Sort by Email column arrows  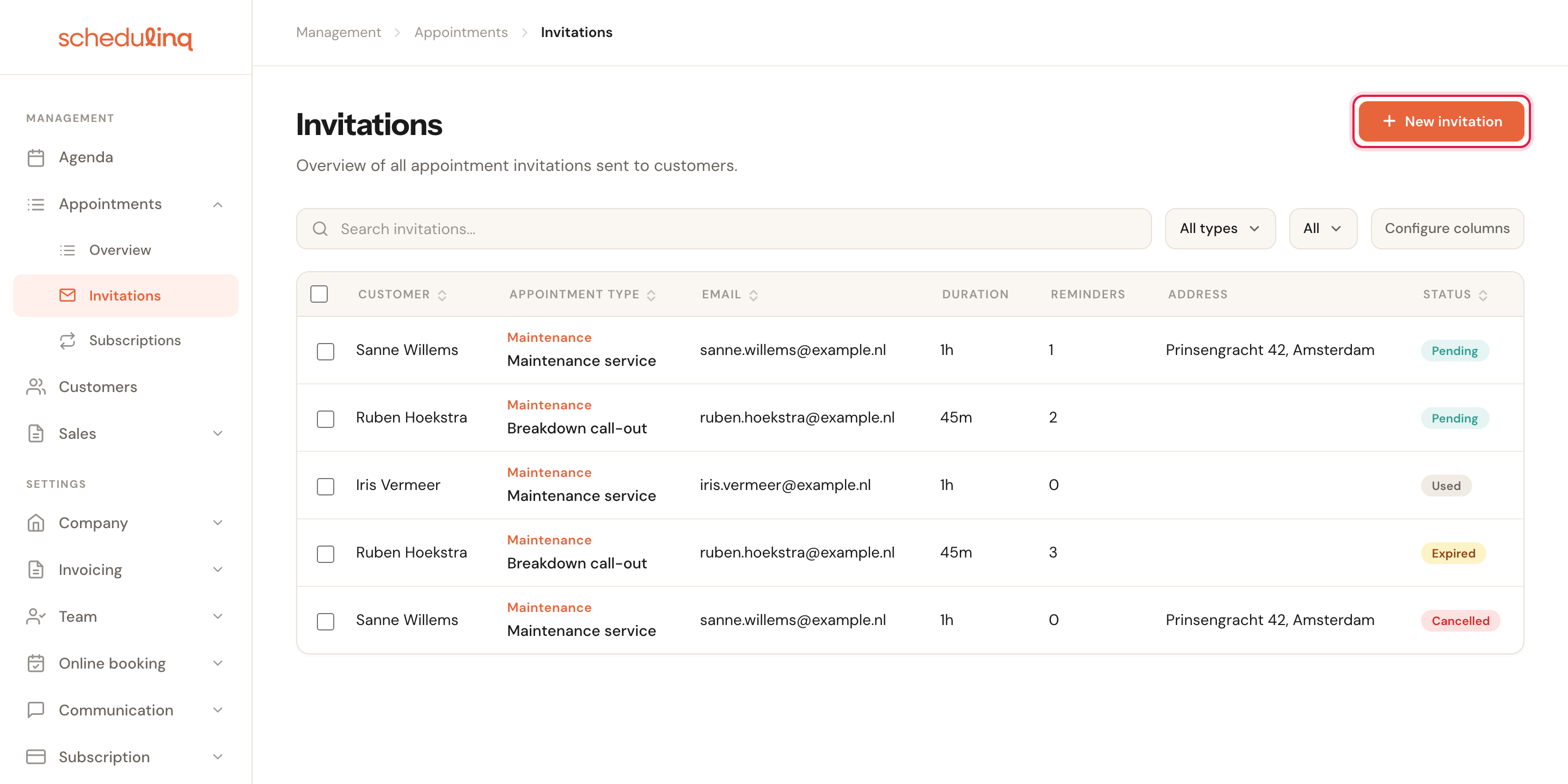coord(753,295)
